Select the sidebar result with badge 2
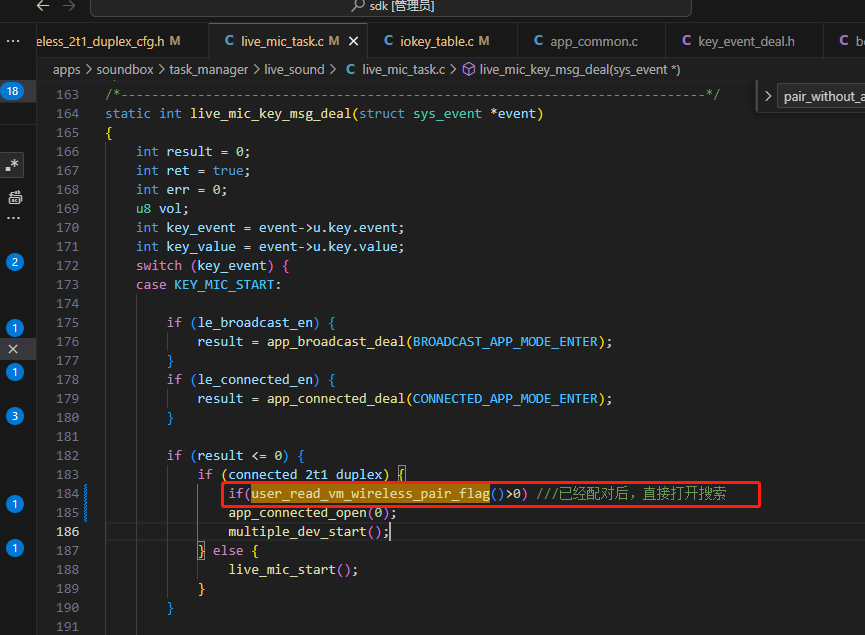 [15, 262]
